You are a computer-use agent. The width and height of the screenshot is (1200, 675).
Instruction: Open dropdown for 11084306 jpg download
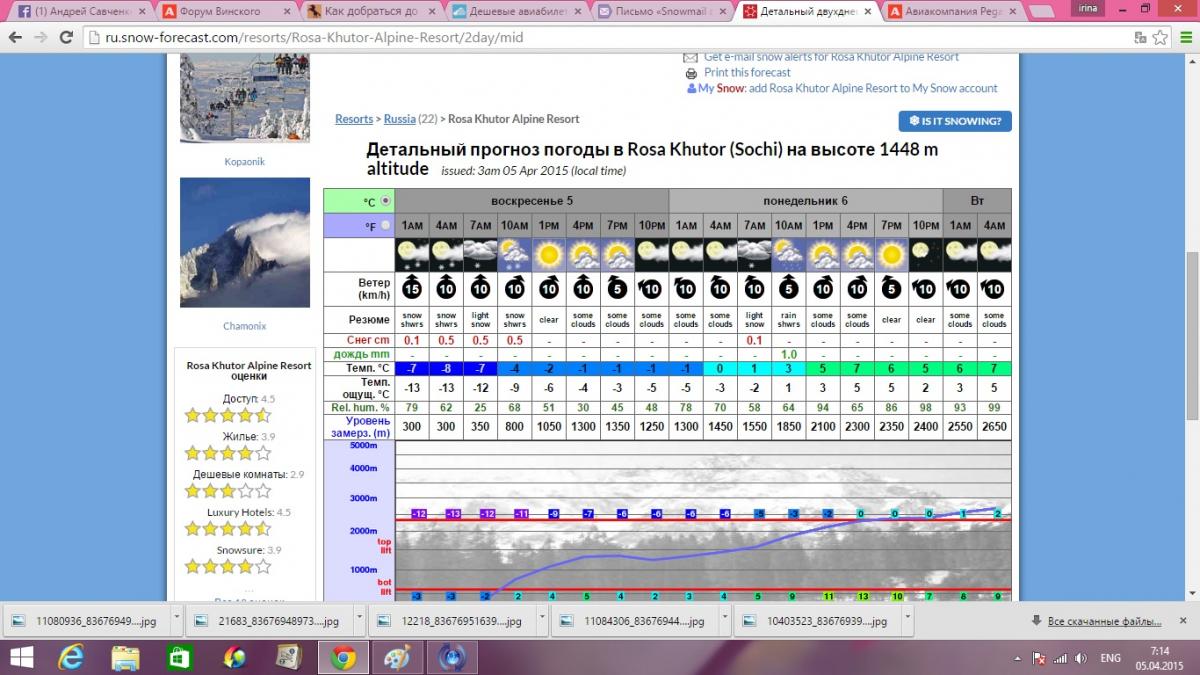coord(724,620)
